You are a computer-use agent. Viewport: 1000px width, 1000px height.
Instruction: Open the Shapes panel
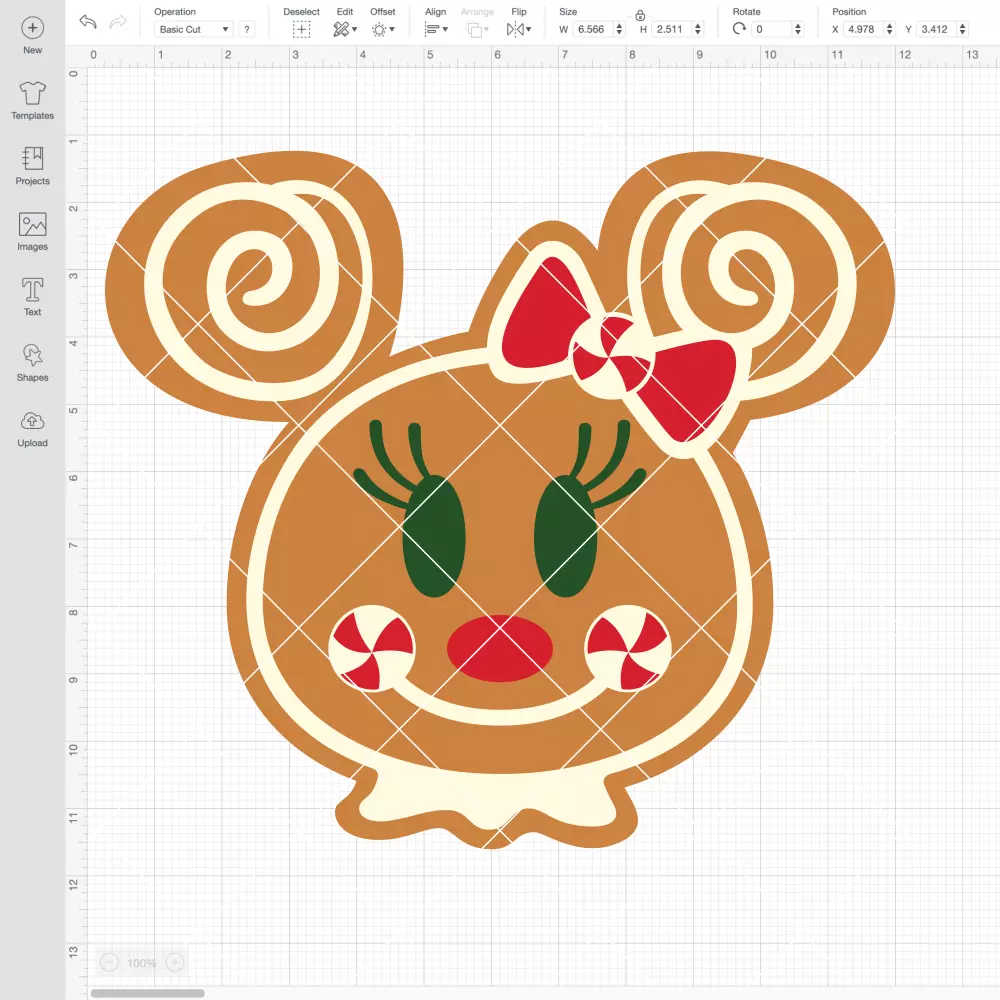33,355
